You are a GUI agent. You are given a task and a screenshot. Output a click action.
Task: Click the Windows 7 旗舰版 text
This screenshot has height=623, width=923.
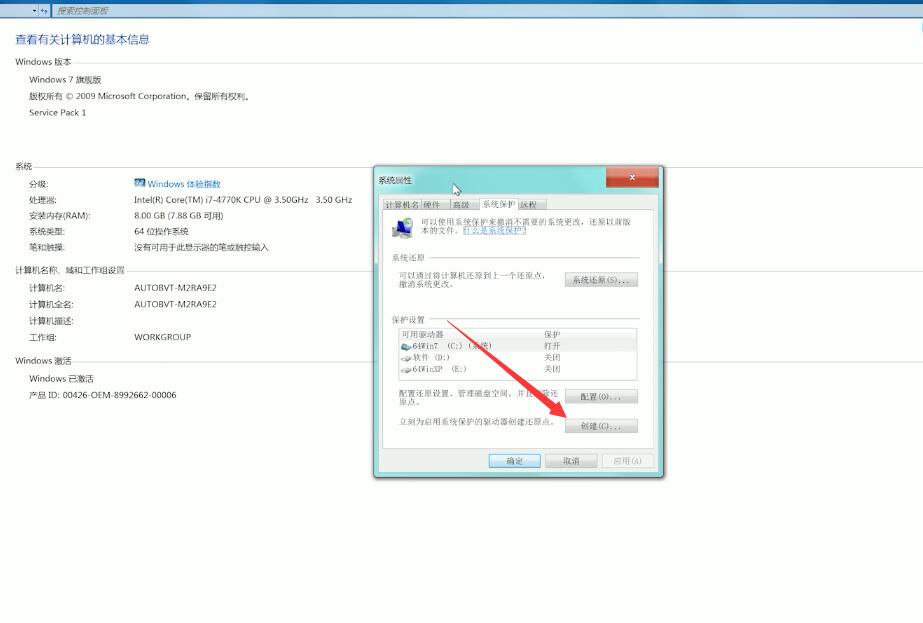(65, 79)
